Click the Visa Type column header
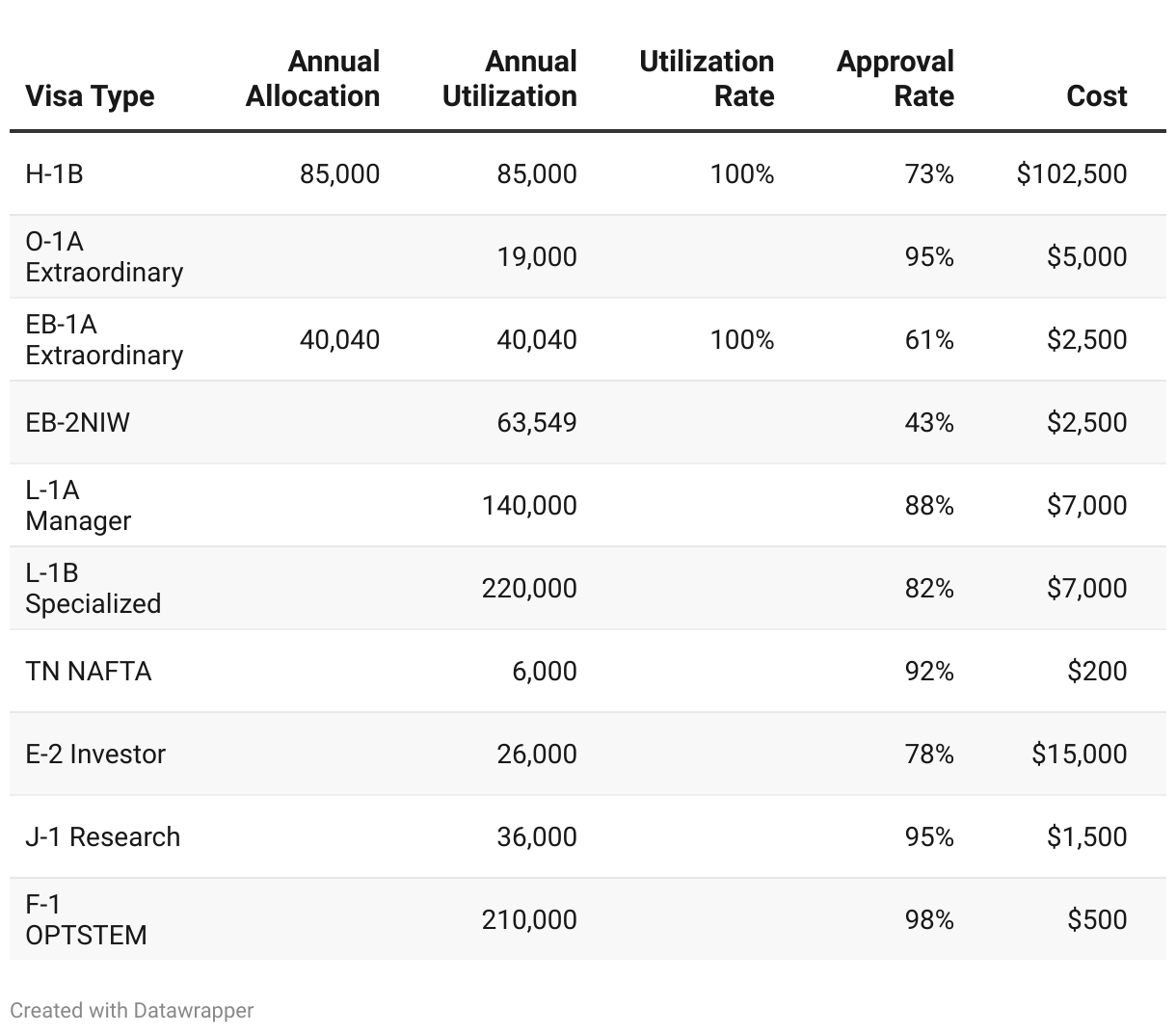 (90, 96)
